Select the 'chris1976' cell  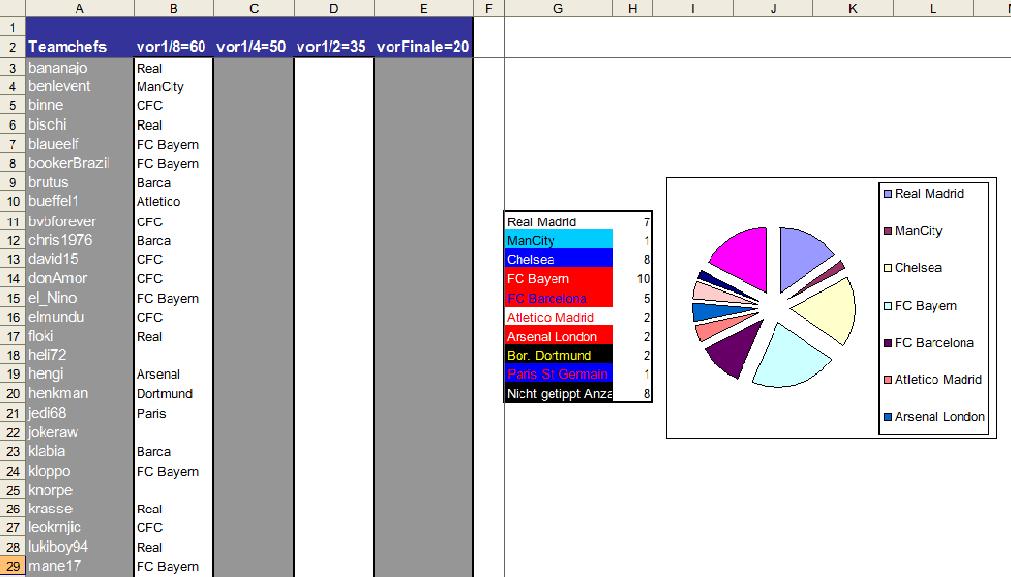(80, 240)
